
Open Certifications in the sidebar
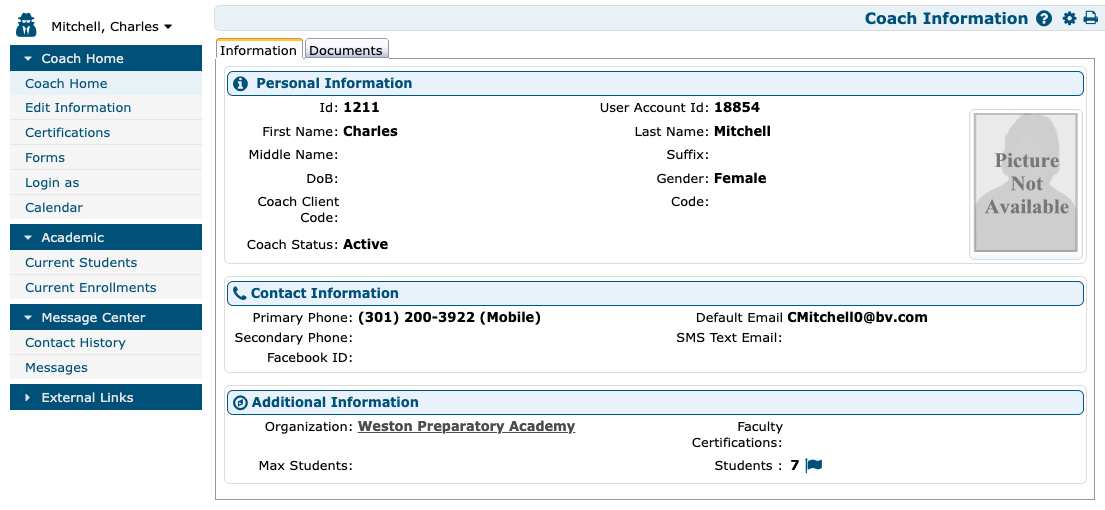pos(67,133)
